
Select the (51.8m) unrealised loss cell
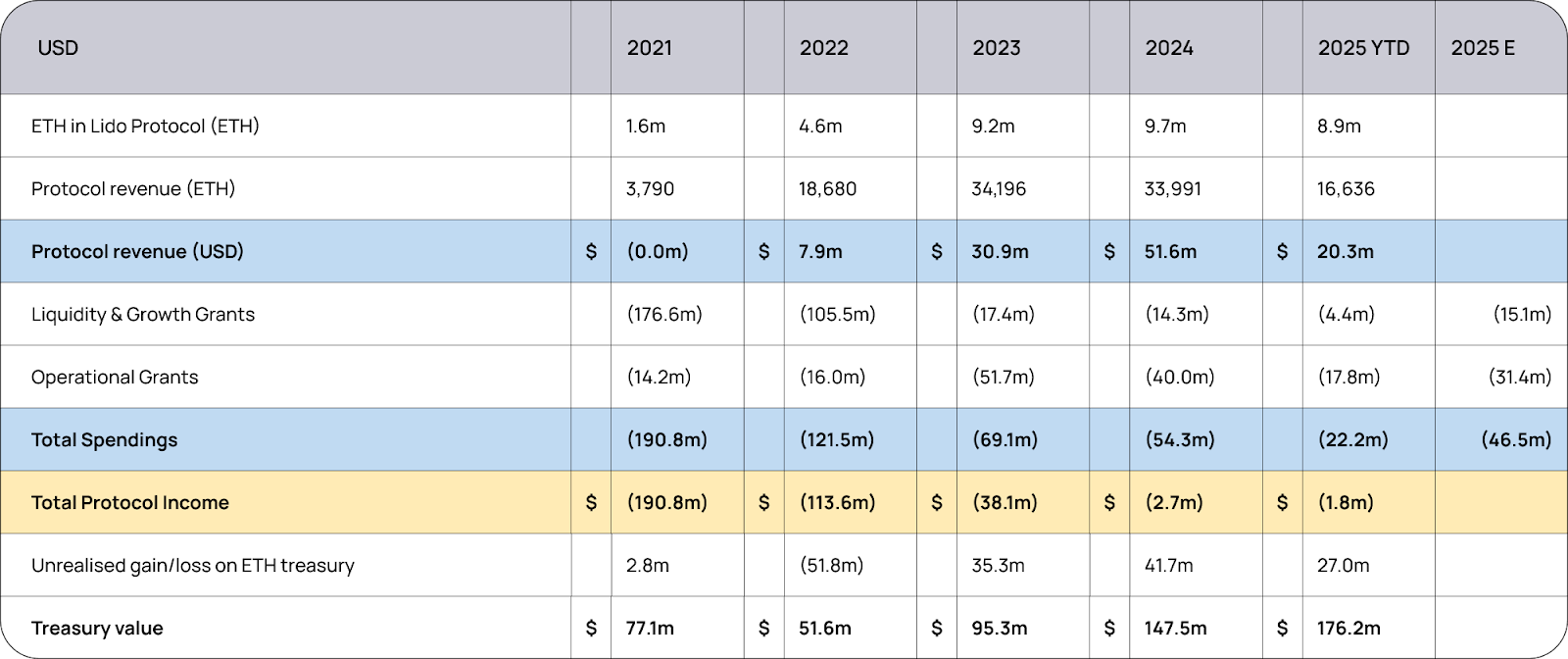click(831, 565)
